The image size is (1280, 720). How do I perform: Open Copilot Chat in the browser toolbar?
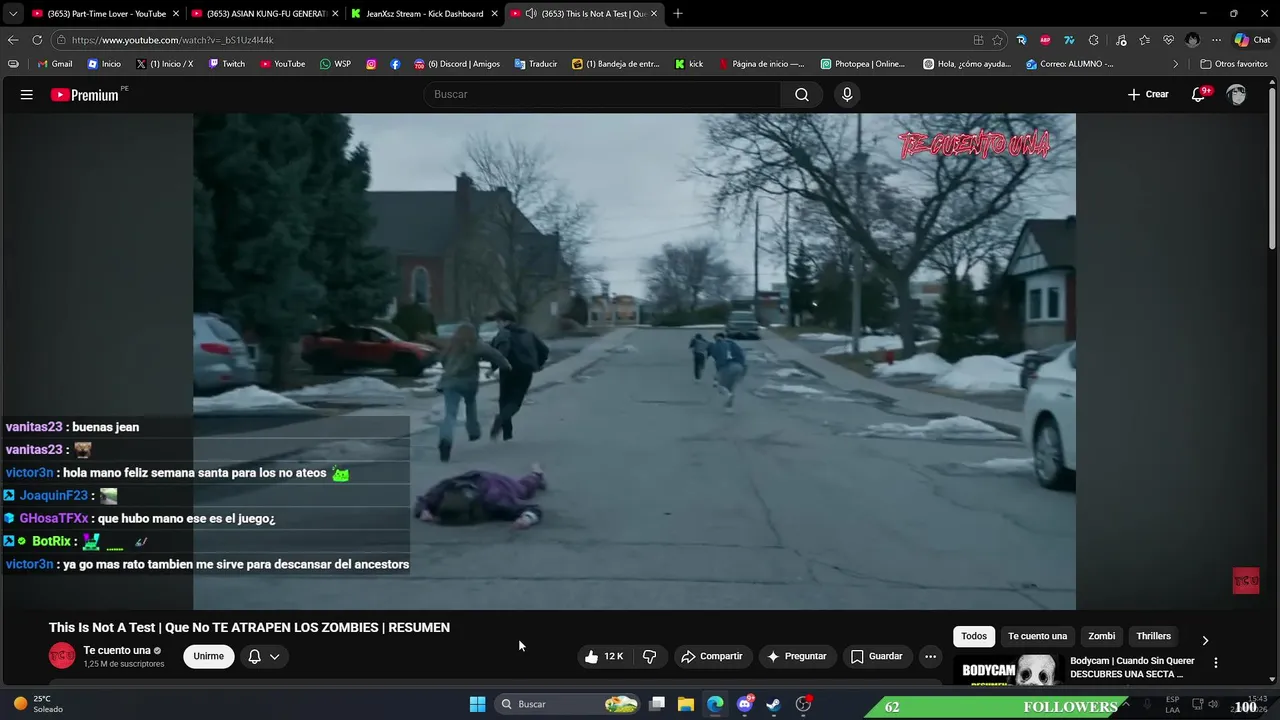(x=1252, y=40)
